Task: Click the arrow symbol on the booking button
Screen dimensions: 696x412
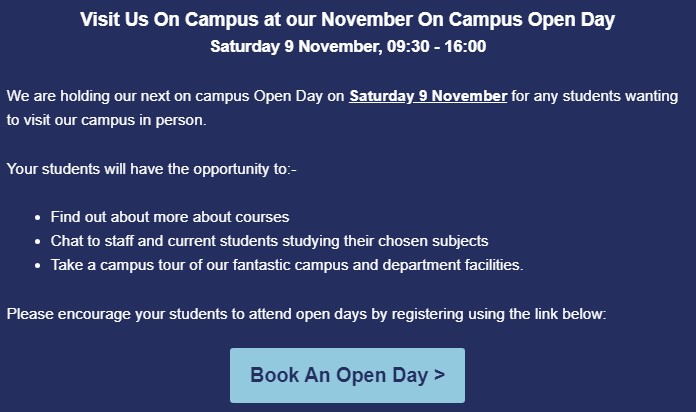Action: (439, 375)
